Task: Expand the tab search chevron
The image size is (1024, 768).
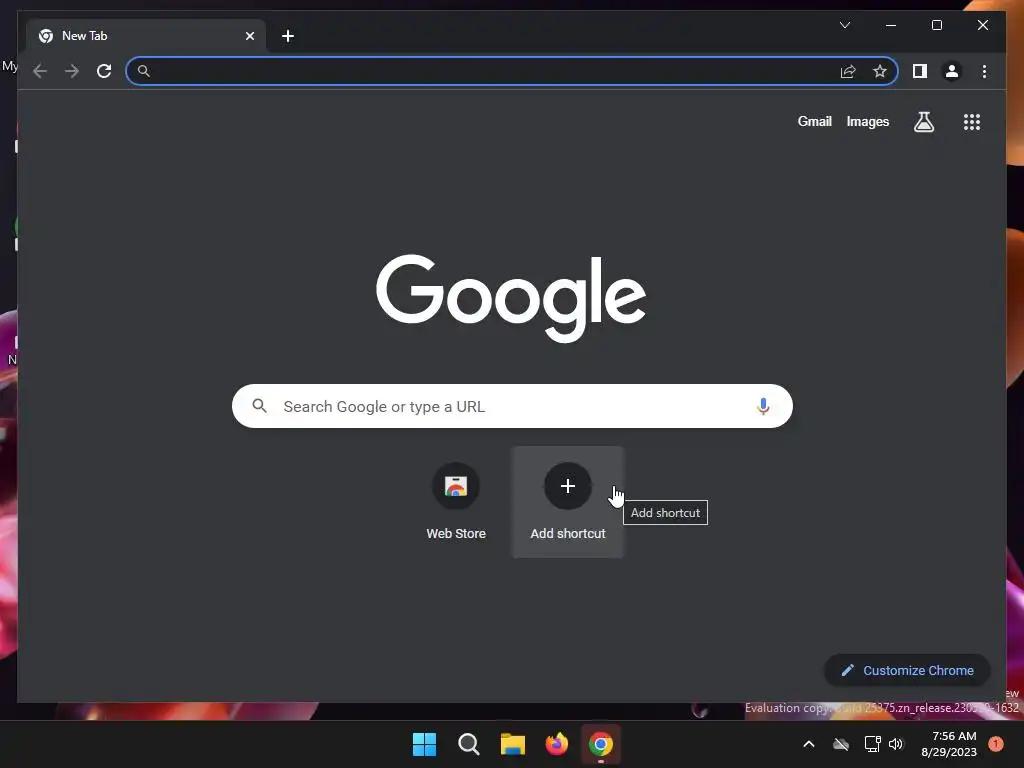Action: click(845, 25)
